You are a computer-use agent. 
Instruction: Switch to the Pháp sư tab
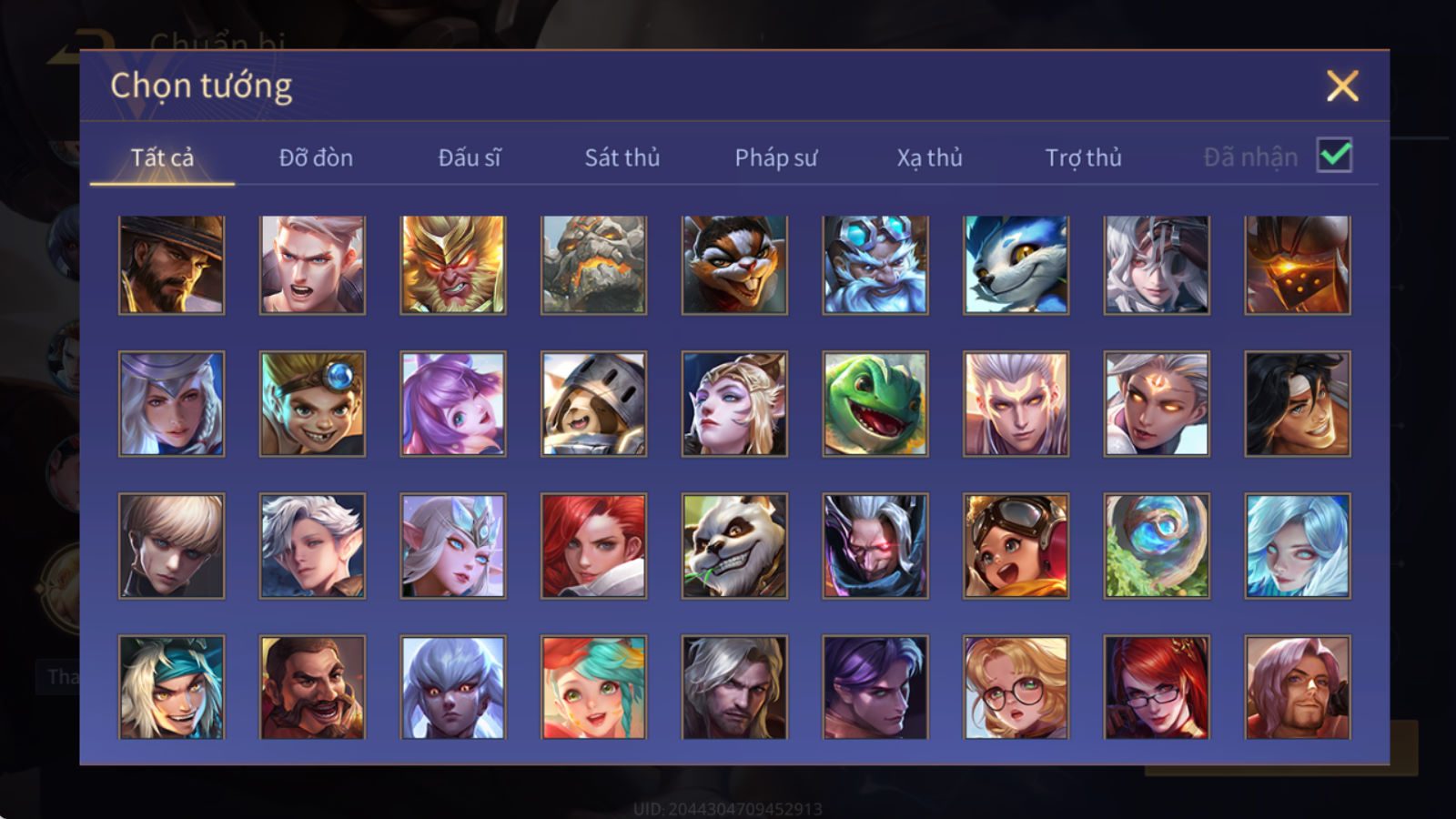click(x=776, y=157)
